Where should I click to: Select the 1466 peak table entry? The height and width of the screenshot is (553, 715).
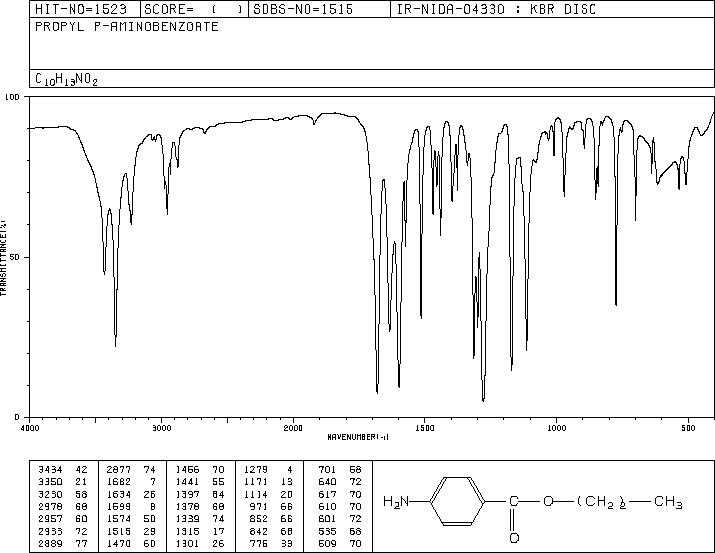pyautogui.click(x=200, y=470)
